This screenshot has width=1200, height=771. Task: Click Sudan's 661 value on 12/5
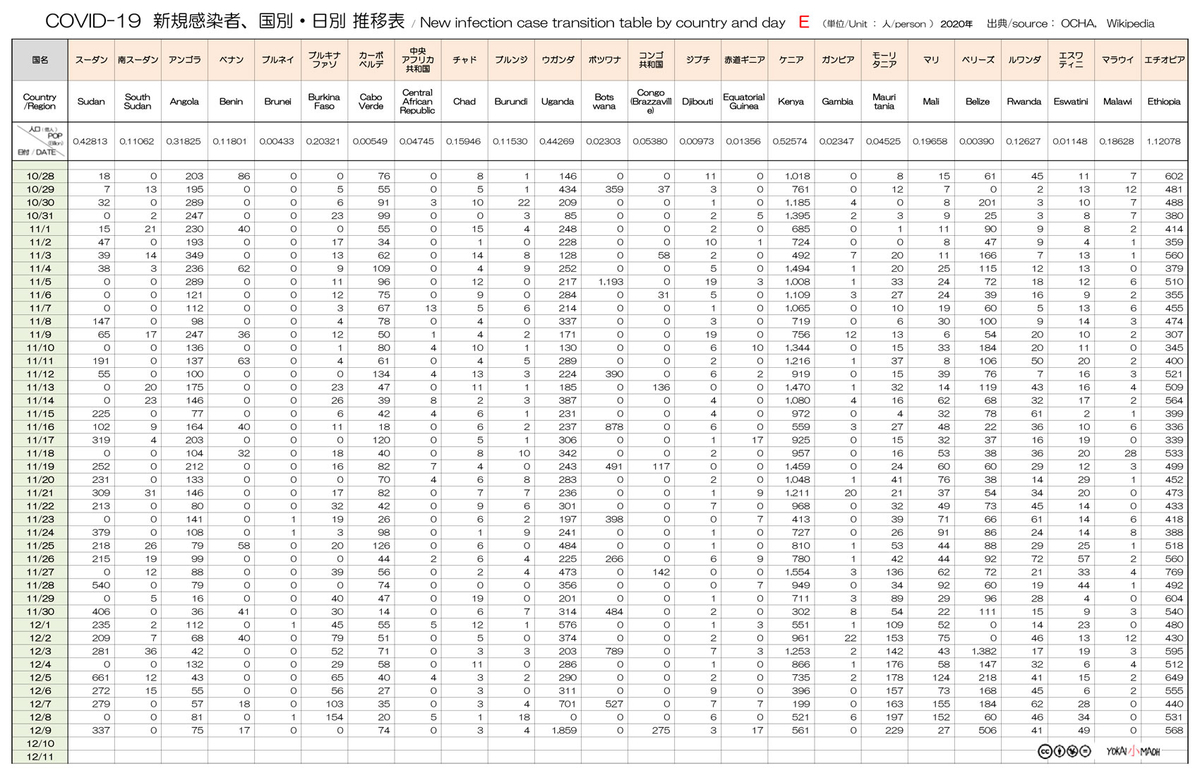click(102, 676)
